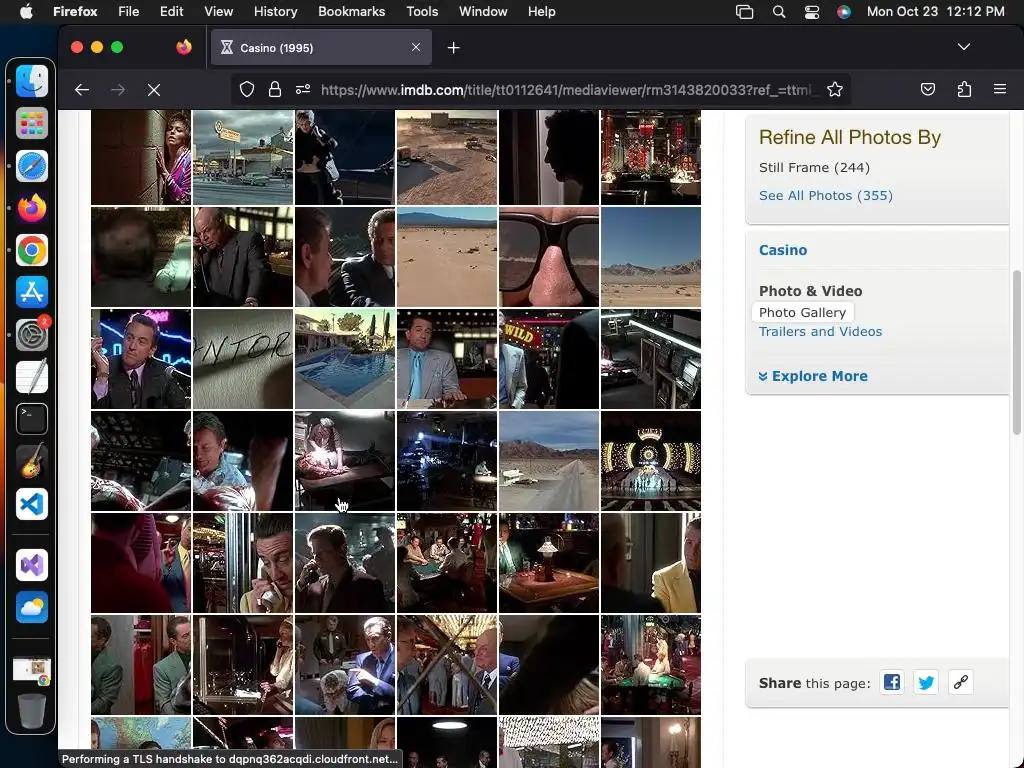Close the Casino (1995) tab
Viewport: 1024px width, 768px height.
click(416, 47)
